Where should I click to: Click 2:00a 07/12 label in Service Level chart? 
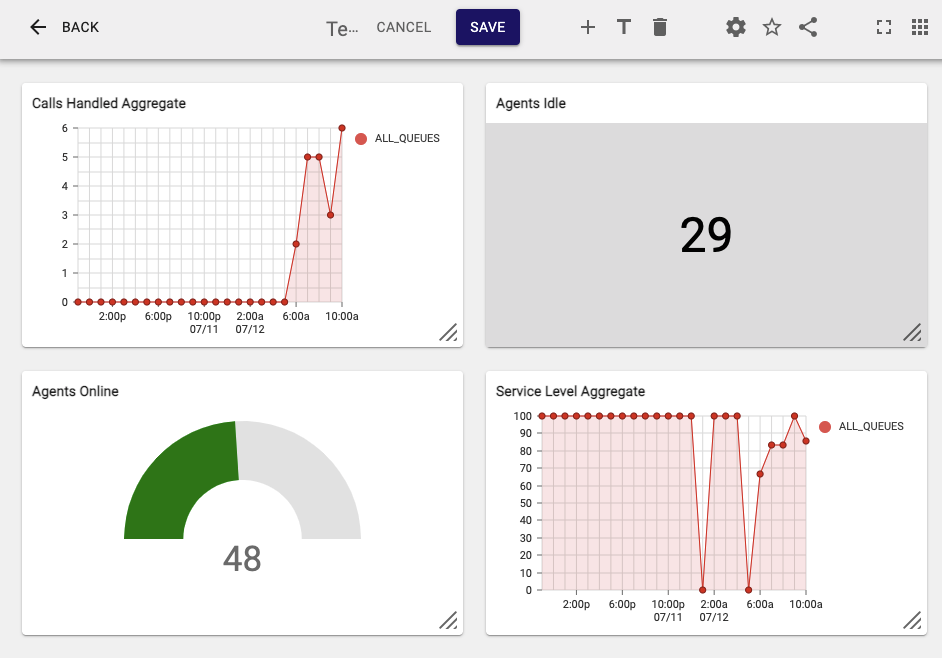(714, 611)
